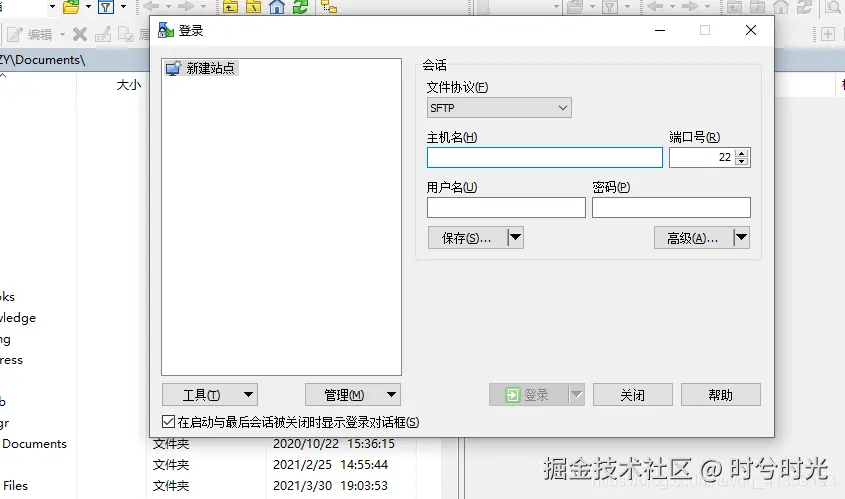Open dropdown arrow next to left open-directory icon
845x499 pixels.
point(88,7)
